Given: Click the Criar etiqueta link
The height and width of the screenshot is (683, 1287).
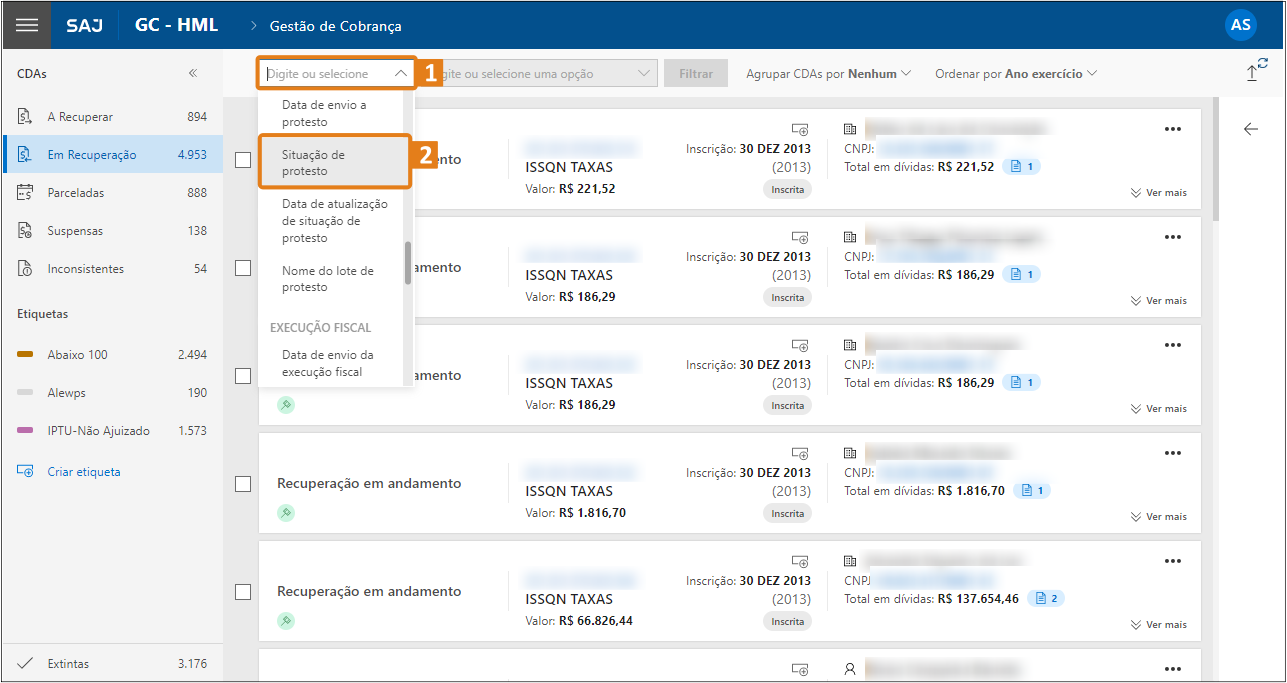Looking at the screenshot, I should tap(84, 472).
